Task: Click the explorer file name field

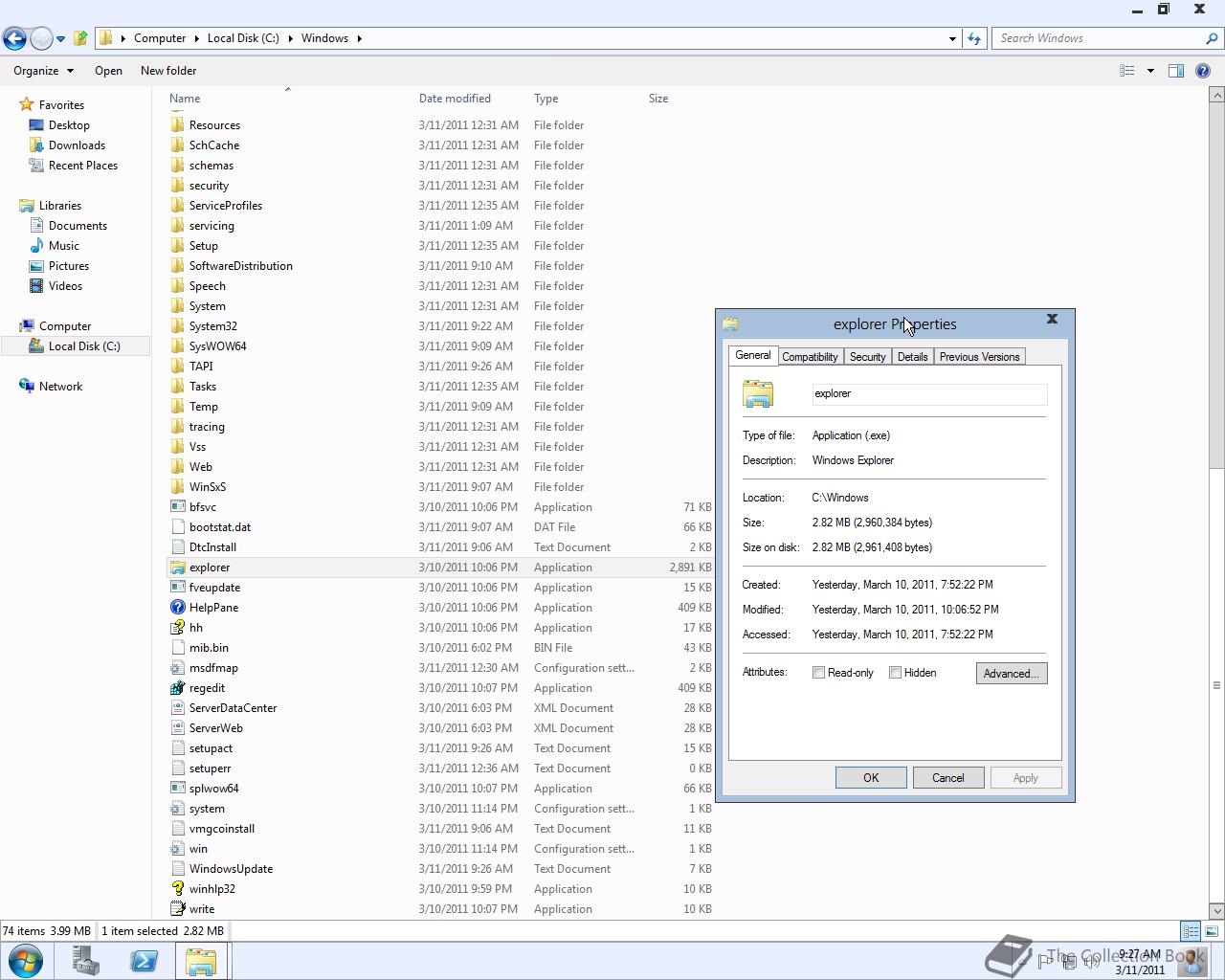Action: point(929,393)
